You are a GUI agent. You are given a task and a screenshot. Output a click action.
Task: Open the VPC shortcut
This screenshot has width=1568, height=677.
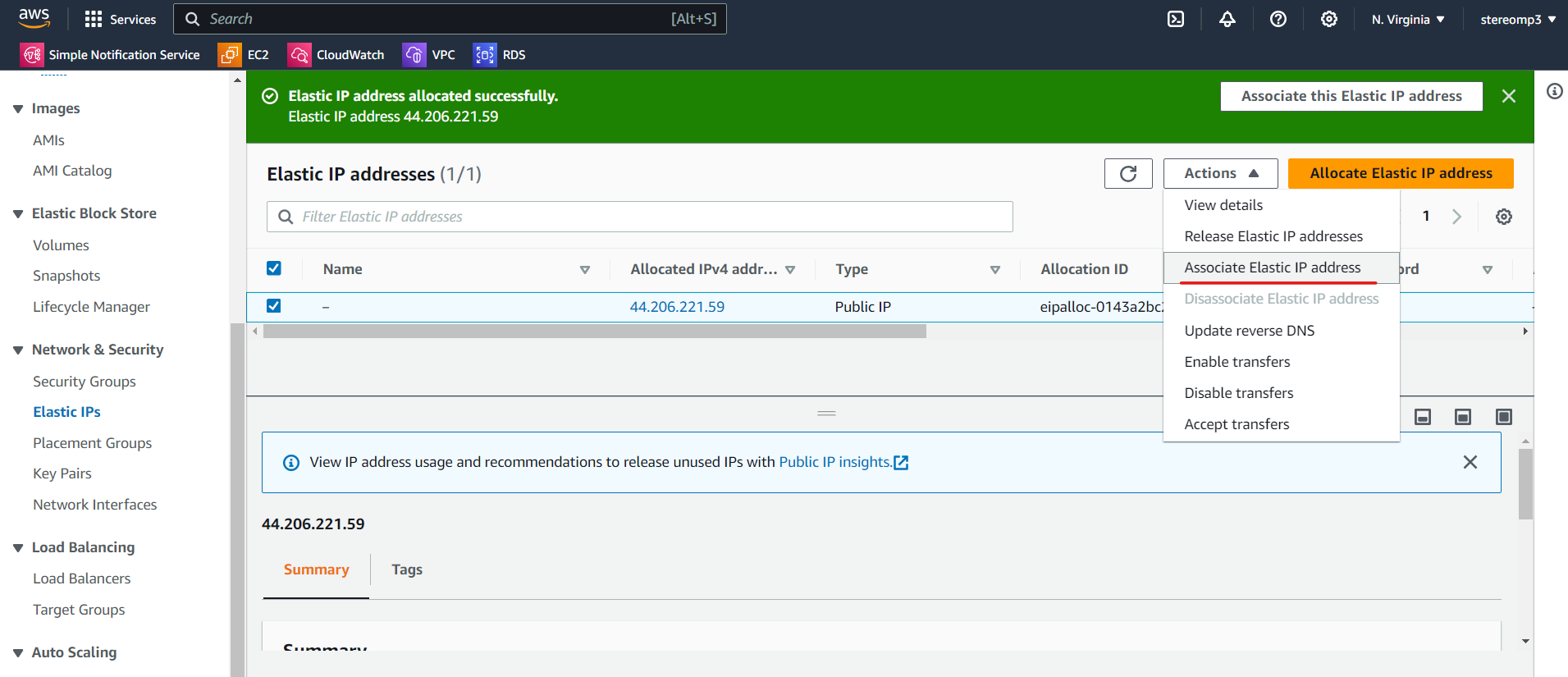(x=428, y=54)
